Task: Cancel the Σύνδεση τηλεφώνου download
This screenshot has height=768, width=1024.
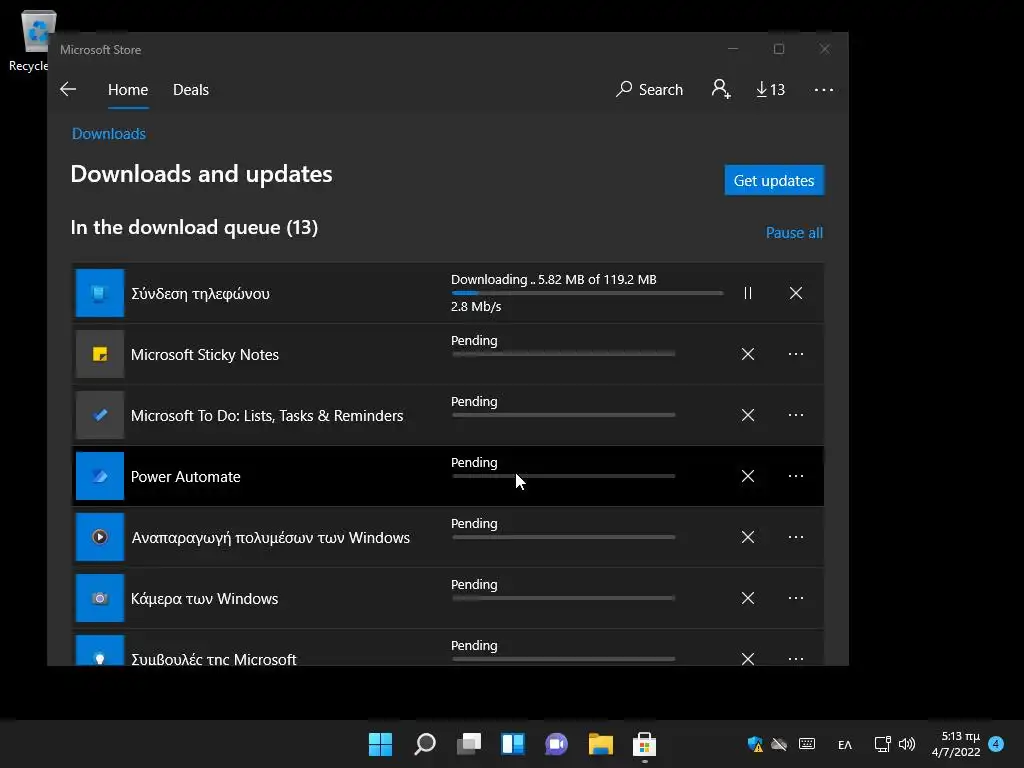Action: click(795, 293)
